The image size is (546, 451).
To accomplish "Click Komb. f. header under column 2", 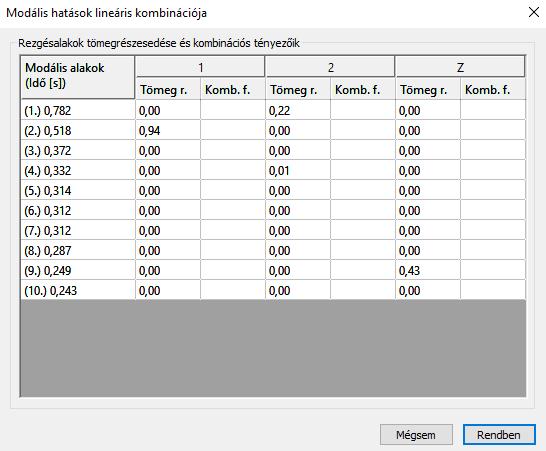I will coord(363,90).
